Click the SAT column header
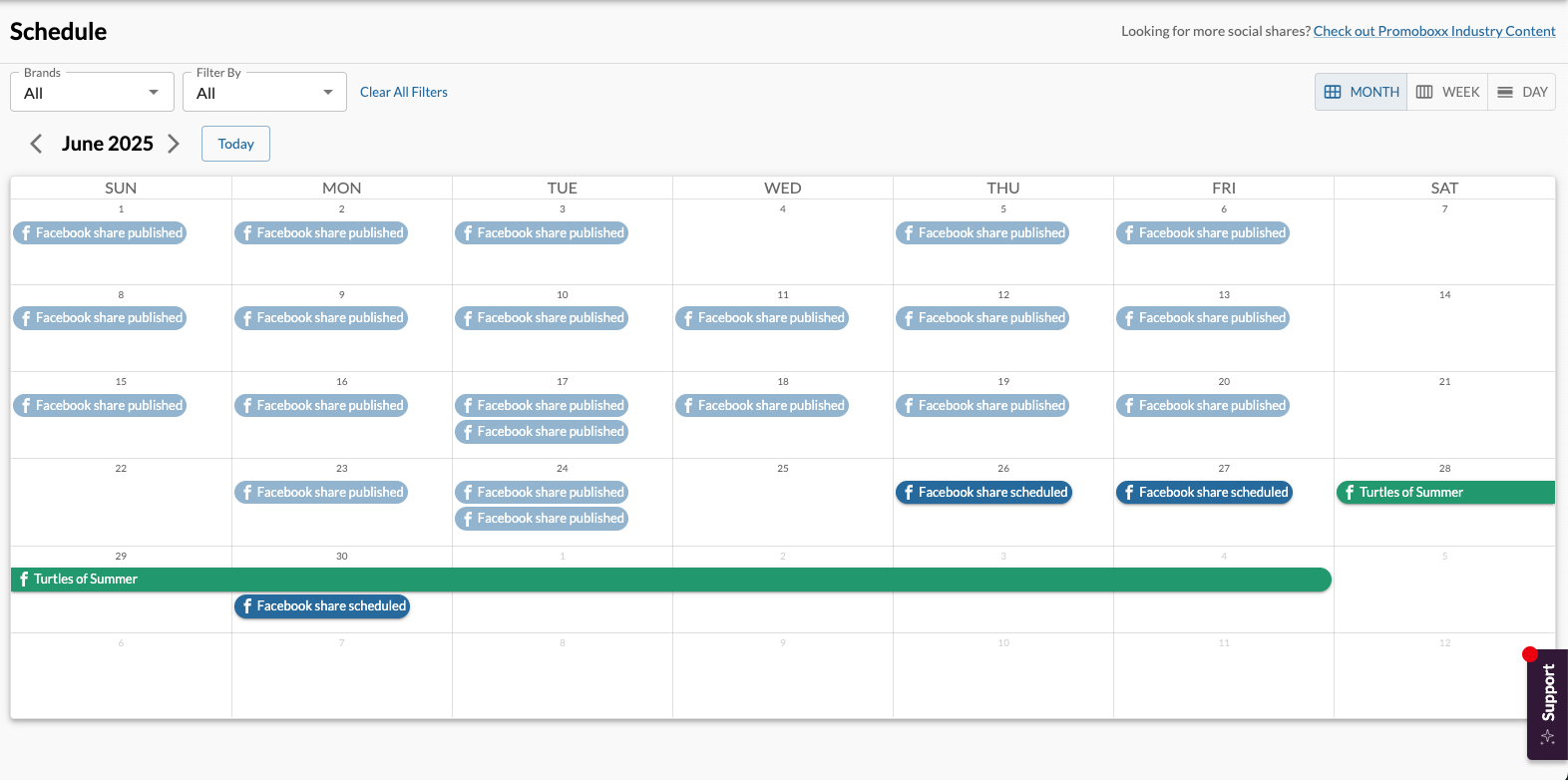This screenshot has height=780, width=1568. coord(1444,188)
